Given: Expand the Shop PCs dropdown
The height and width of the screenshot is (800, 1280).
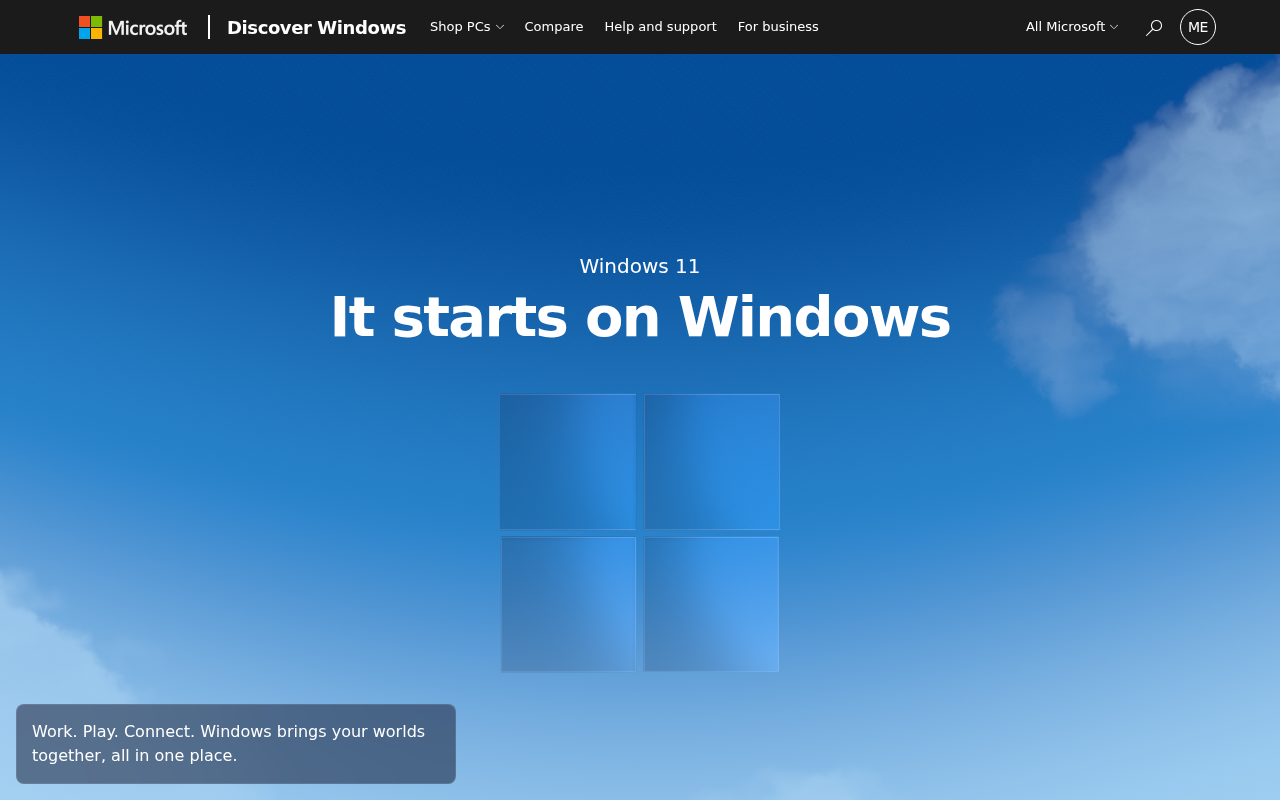Looking at the screenshot, I should (x=466, y=27).
